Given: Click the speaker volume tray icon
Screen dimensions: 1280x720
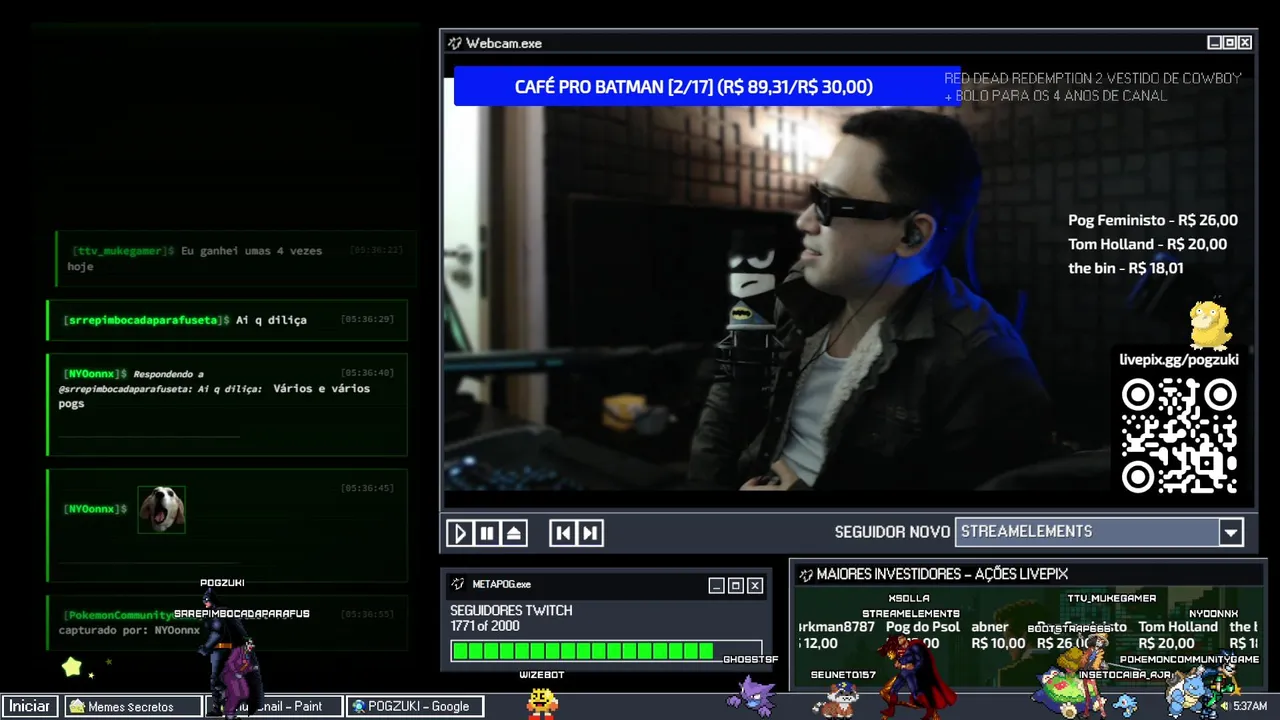Looking at the screenshot, I should click(1225, 706).
